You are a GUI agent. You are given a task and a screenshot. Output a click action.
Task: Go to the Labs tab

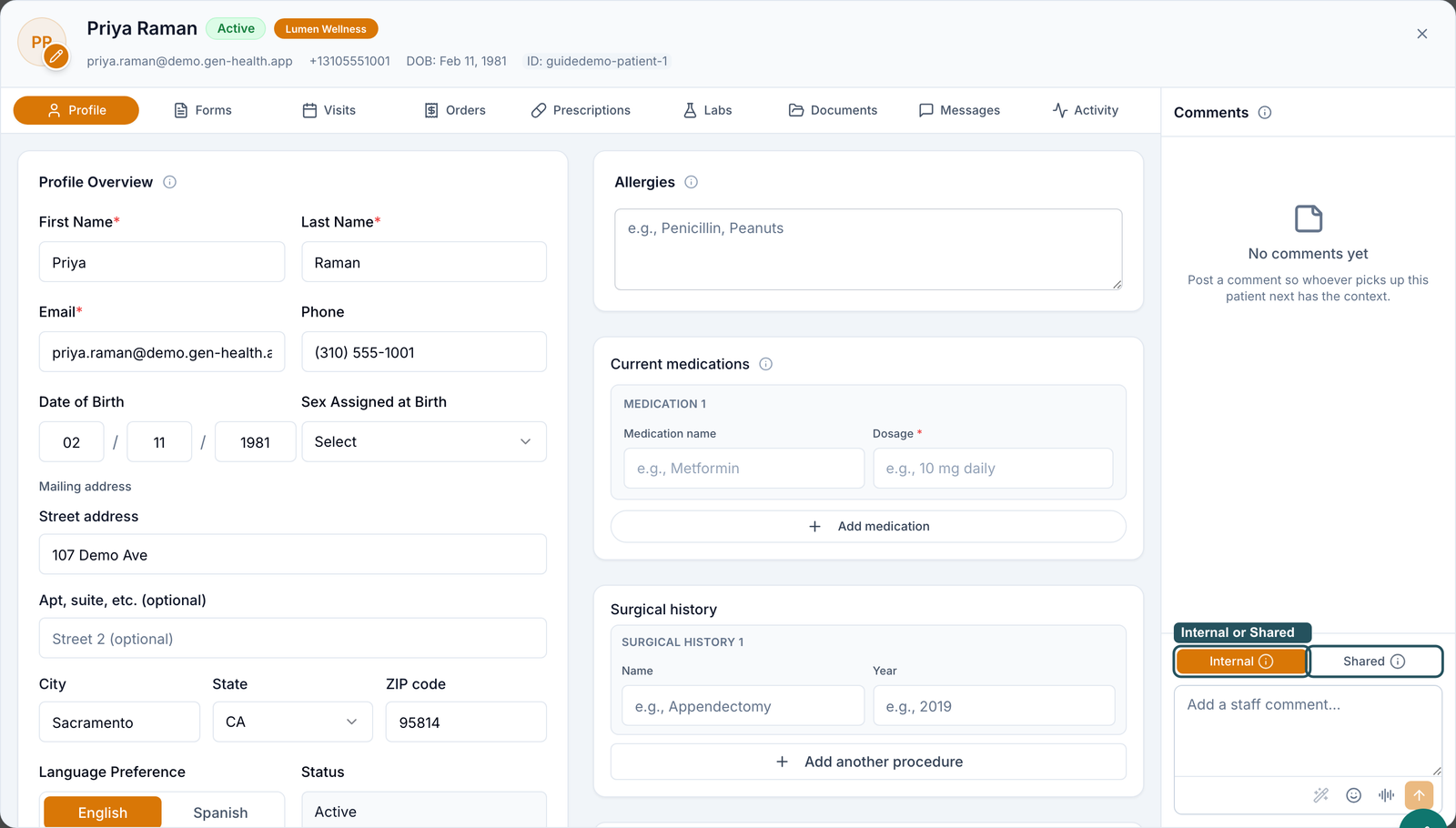coord(708,110)
